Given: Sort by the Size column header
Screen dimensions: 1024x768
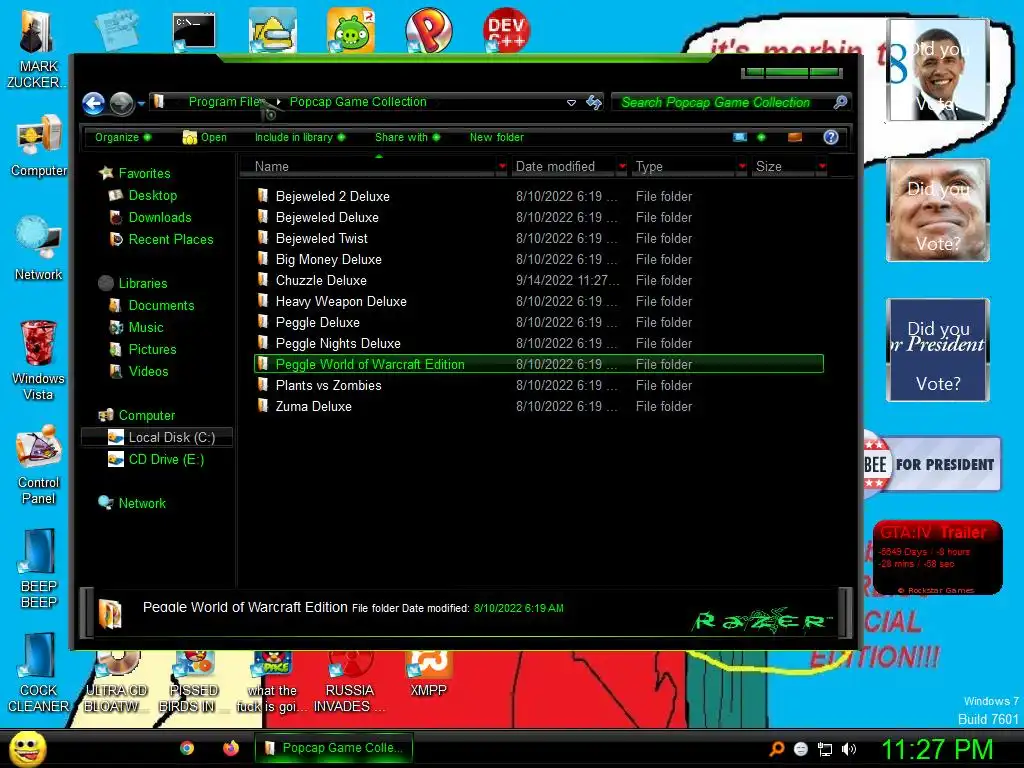Looking at the screenshot, I should pos(784,167).
